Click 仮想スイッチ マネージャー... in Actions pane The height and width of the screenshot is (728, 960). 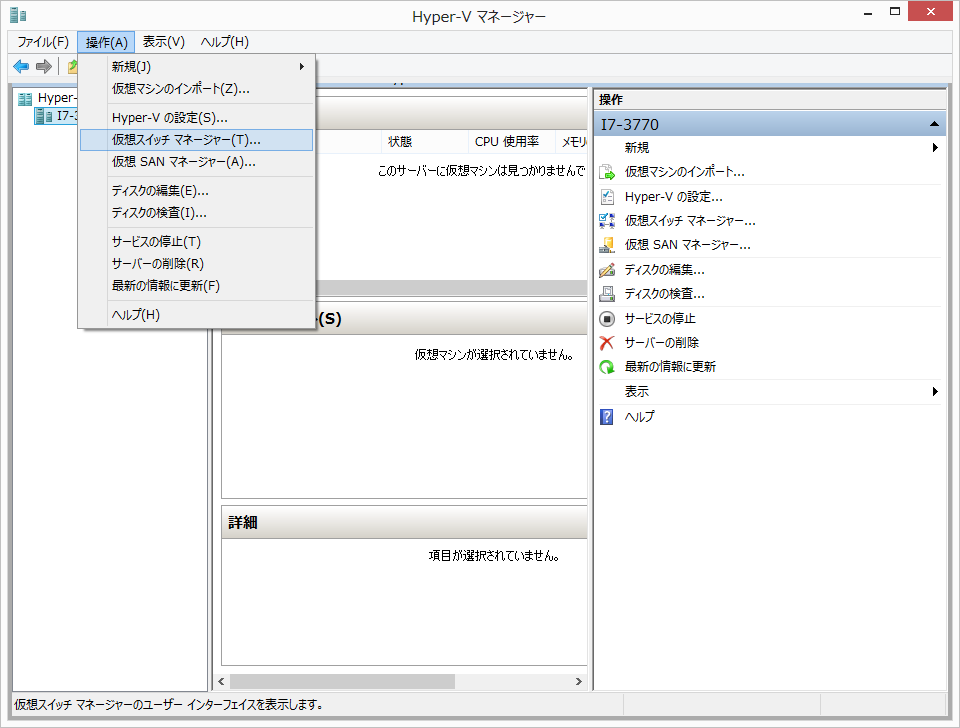[x=690, y=220]
